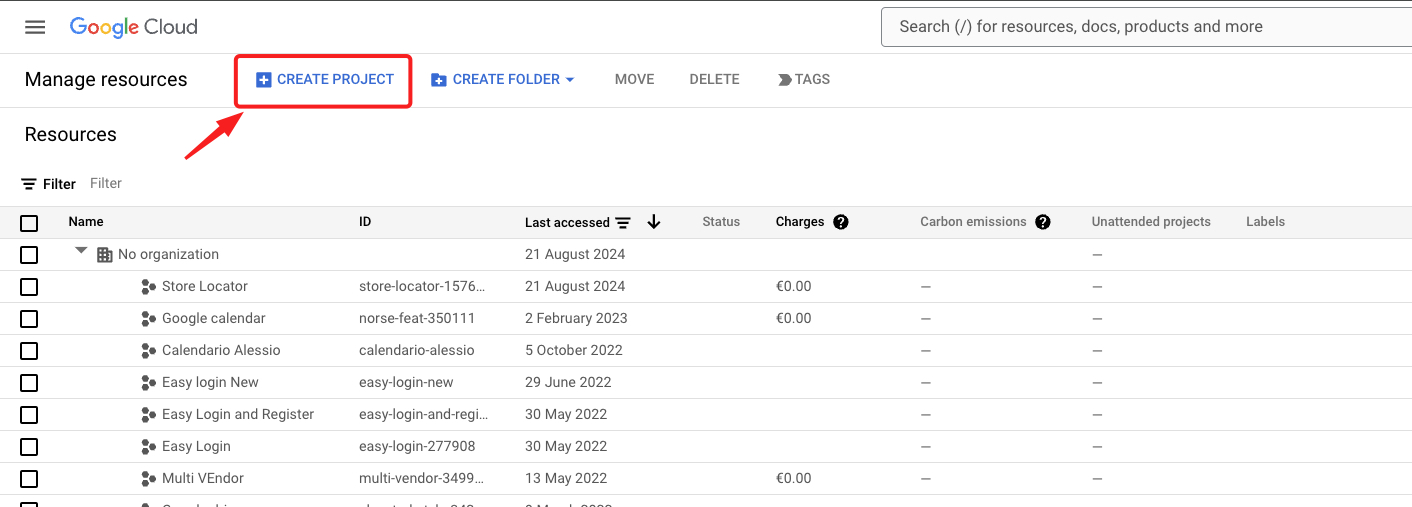
Task: Click the descending arrow in Last accessed column
Action: tap(654, 222)
